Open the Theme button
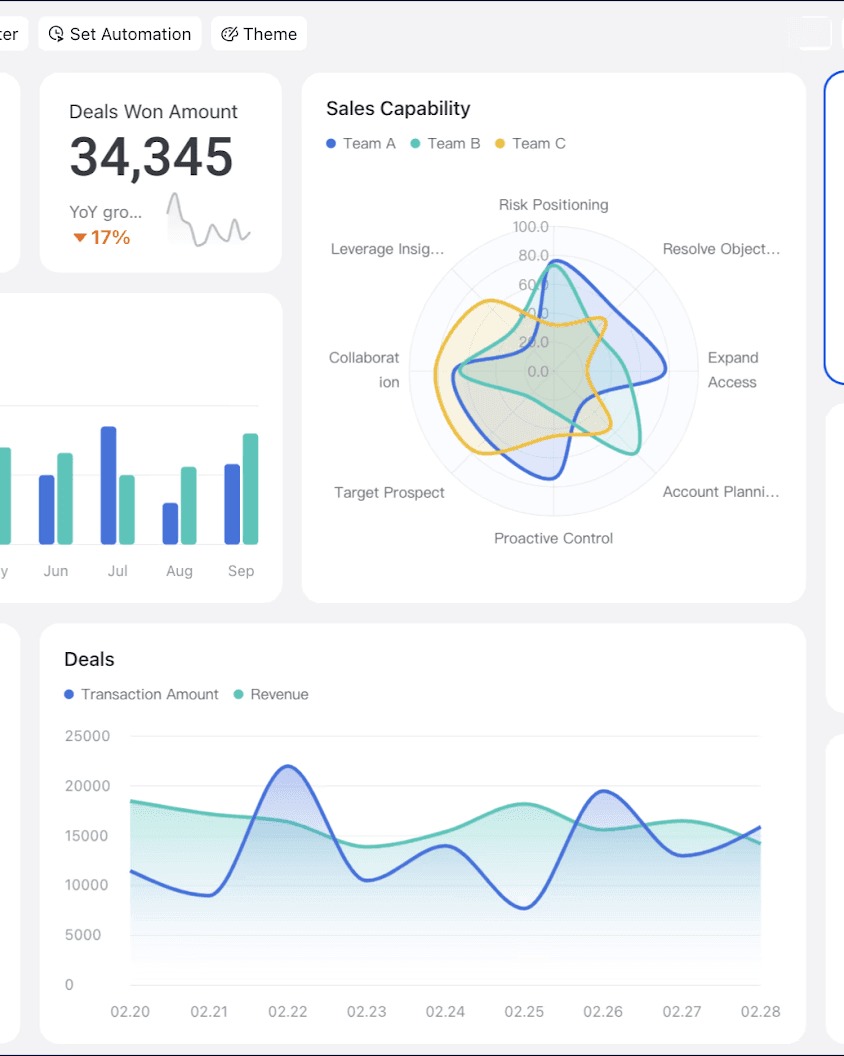Image resolution: width=844 pixels, height=1056 pixels. 259,34
